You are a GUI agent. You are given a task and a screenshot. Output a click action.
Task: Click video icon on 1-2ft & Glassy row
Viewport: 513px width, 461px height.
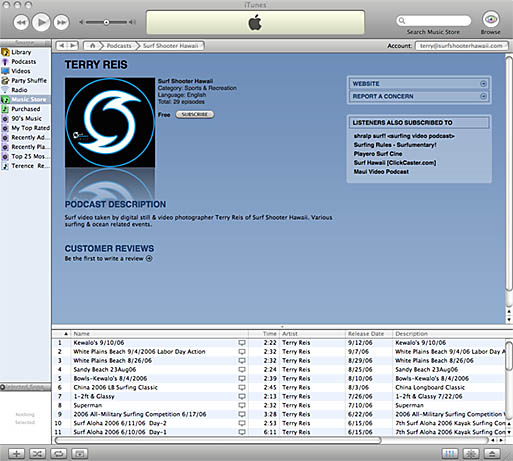[x=242, y=396]
